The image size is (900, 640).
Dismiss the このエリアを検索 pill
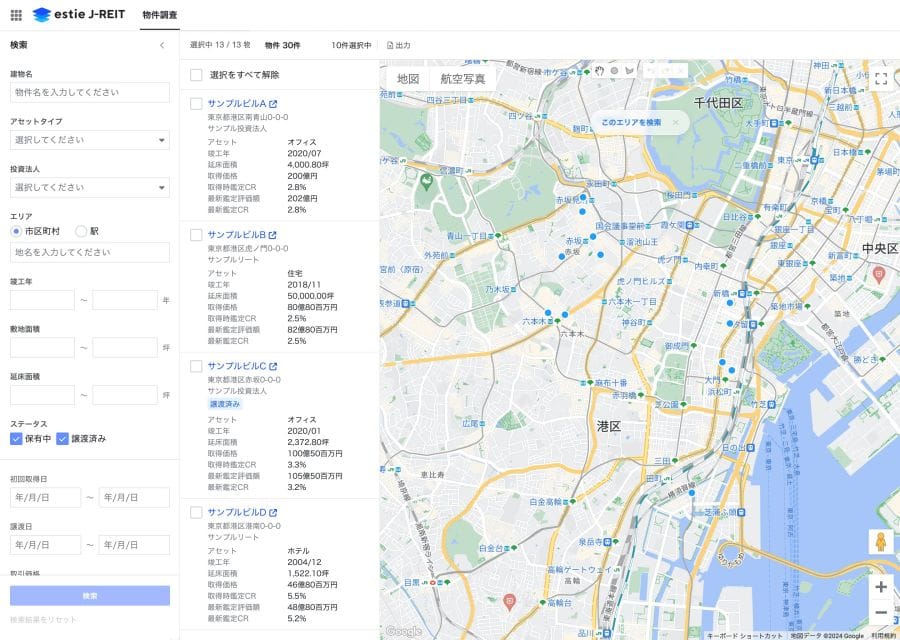tap(676, 122)
